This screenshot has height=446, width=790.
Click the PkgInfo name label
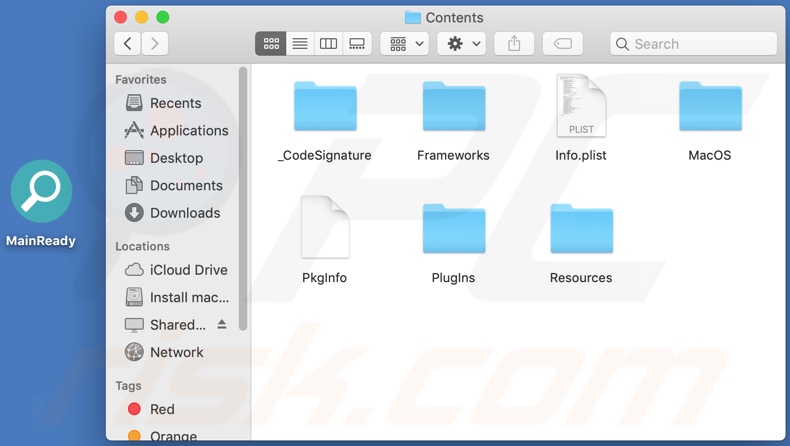(324, 278)
